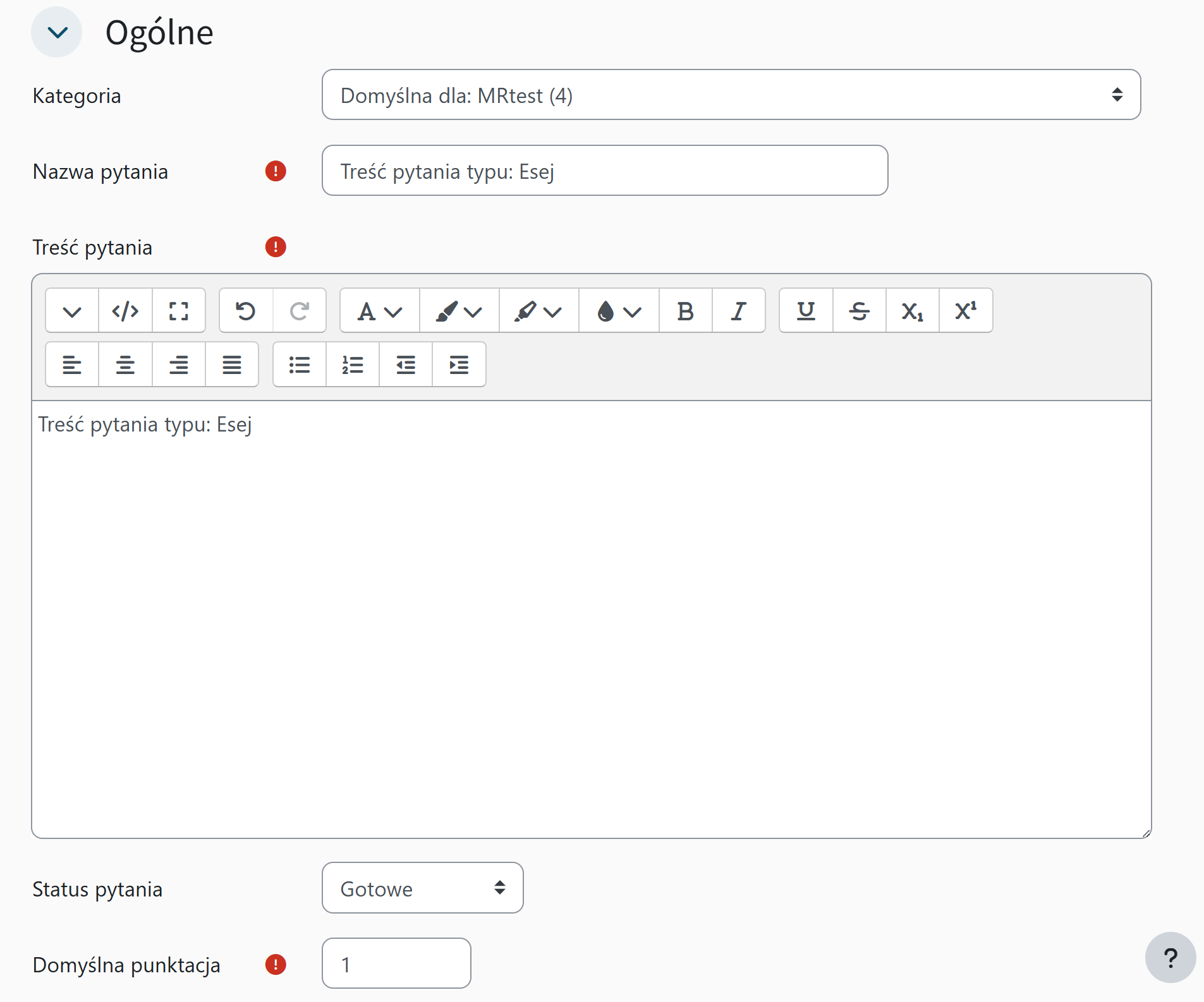Apply superscript formatting

coord(965,311)
